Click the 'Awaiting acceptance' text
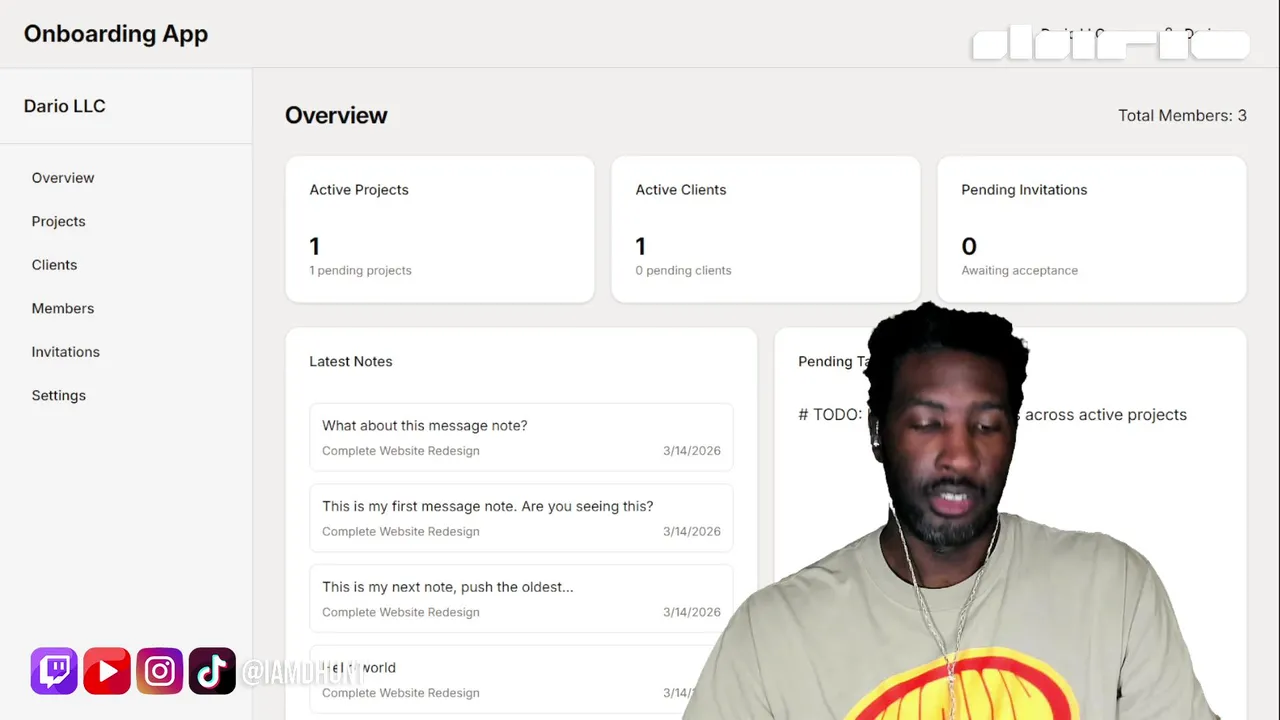 coord(1019,270)
